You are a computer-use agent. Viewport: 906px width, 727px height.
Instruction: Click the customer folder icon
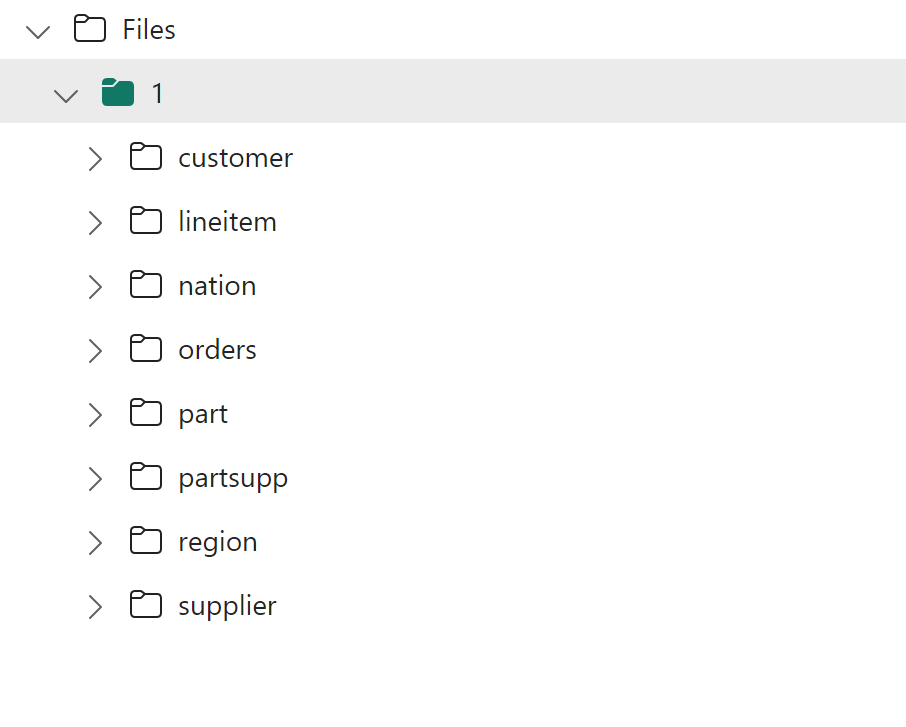[x=146, y=157]
